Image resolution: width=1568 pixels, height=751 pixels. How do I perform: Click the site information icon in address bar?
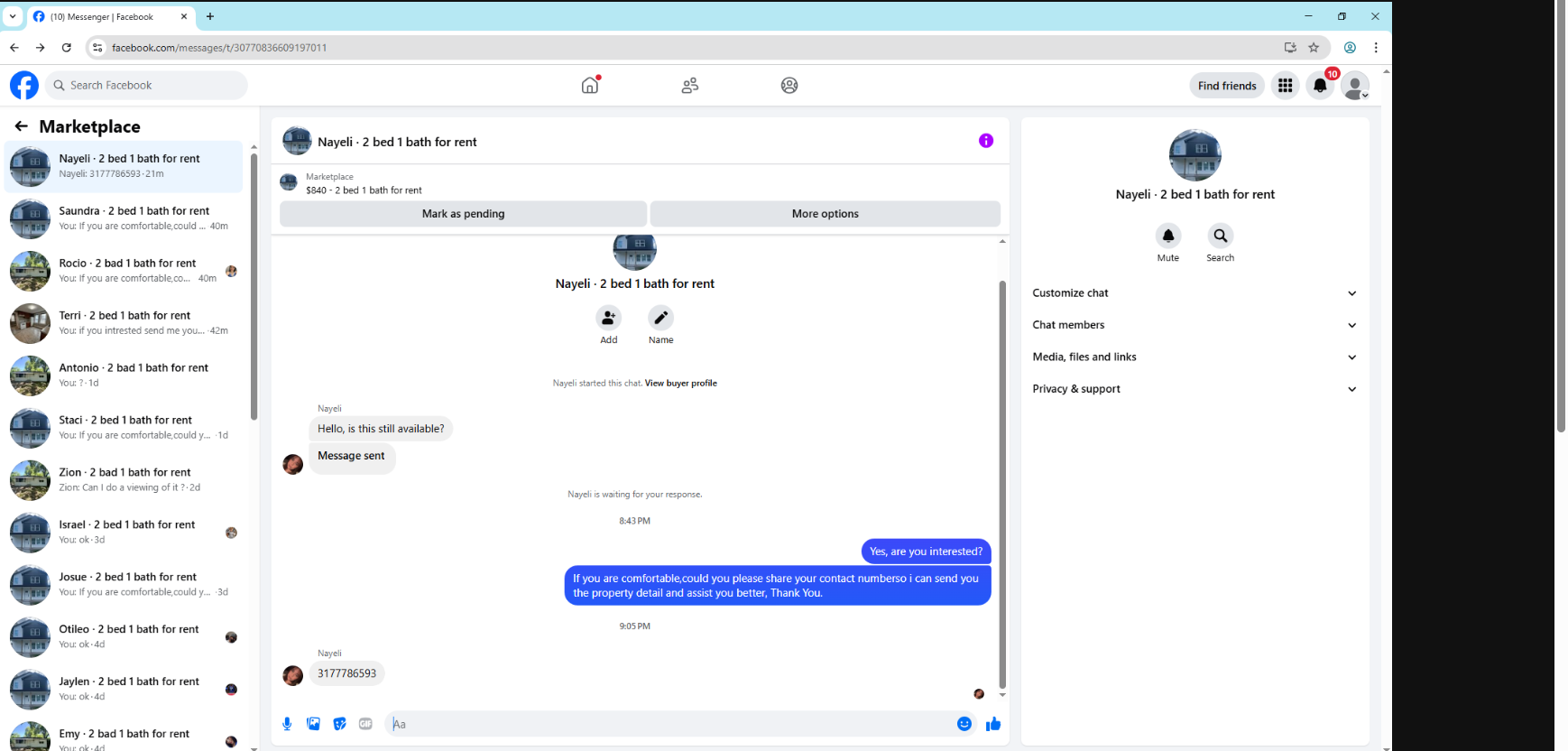click(97, 48)
